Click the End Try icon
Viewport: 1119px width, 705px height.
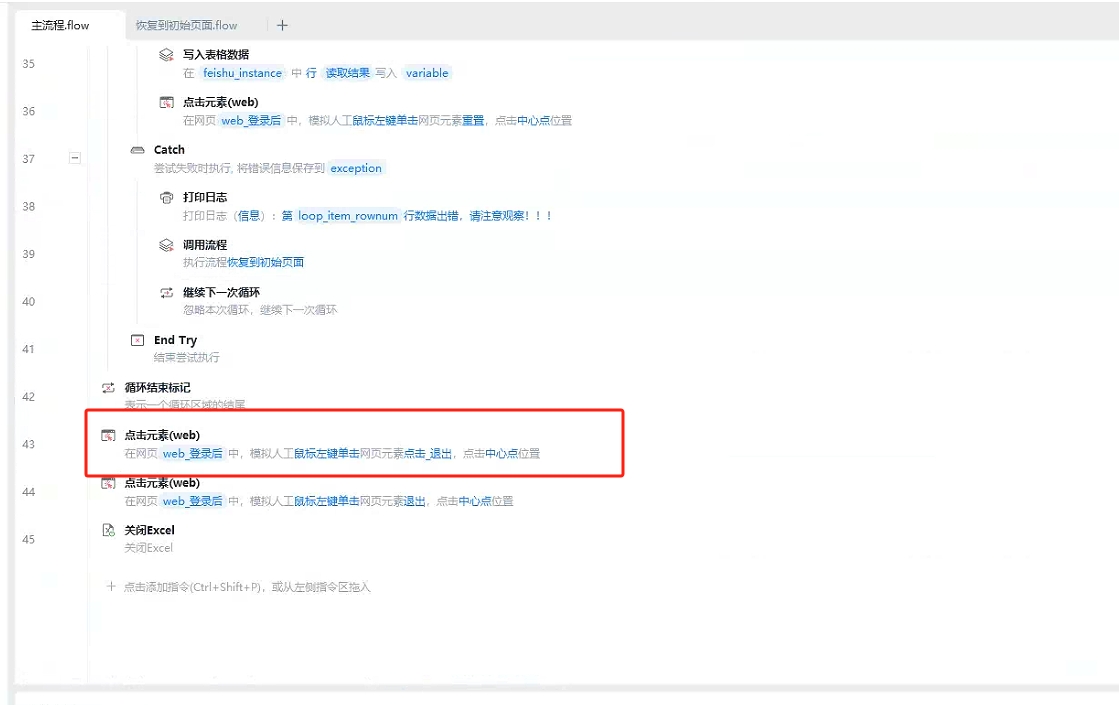pyautogui.click(x=137, y=340)
